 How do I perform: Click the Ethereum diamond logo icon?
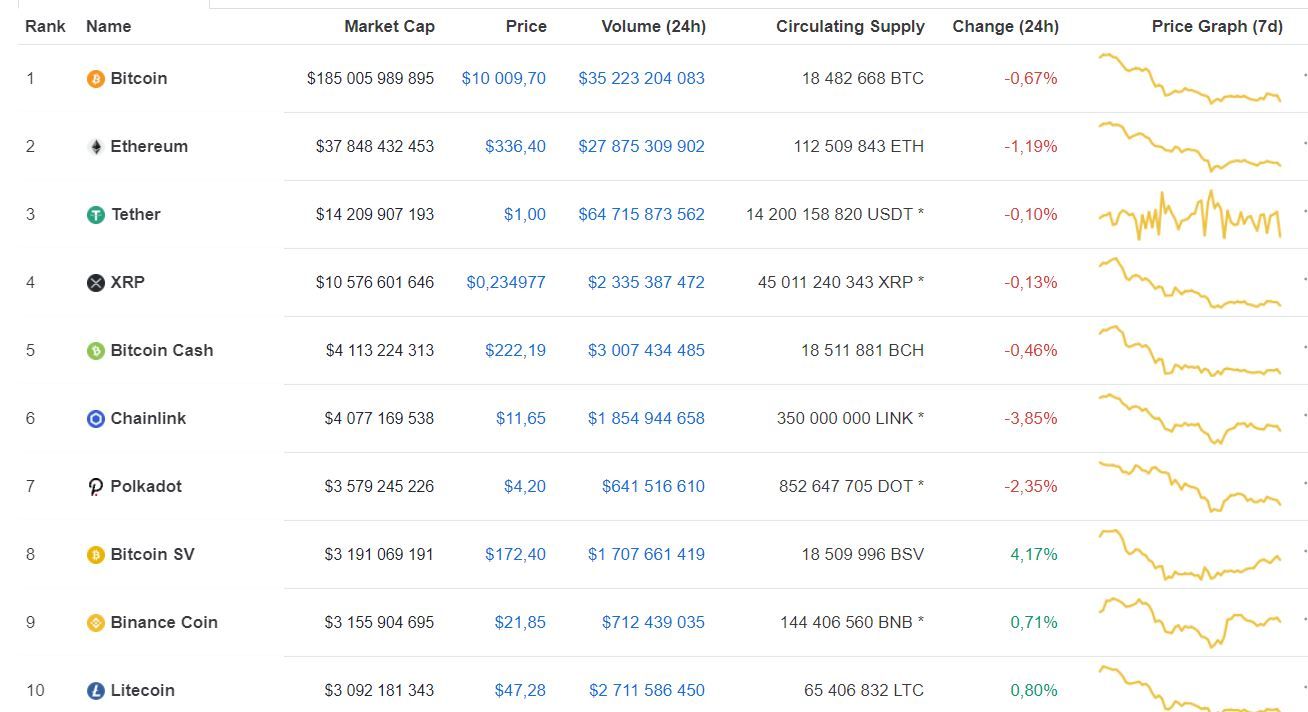point(96,147)
